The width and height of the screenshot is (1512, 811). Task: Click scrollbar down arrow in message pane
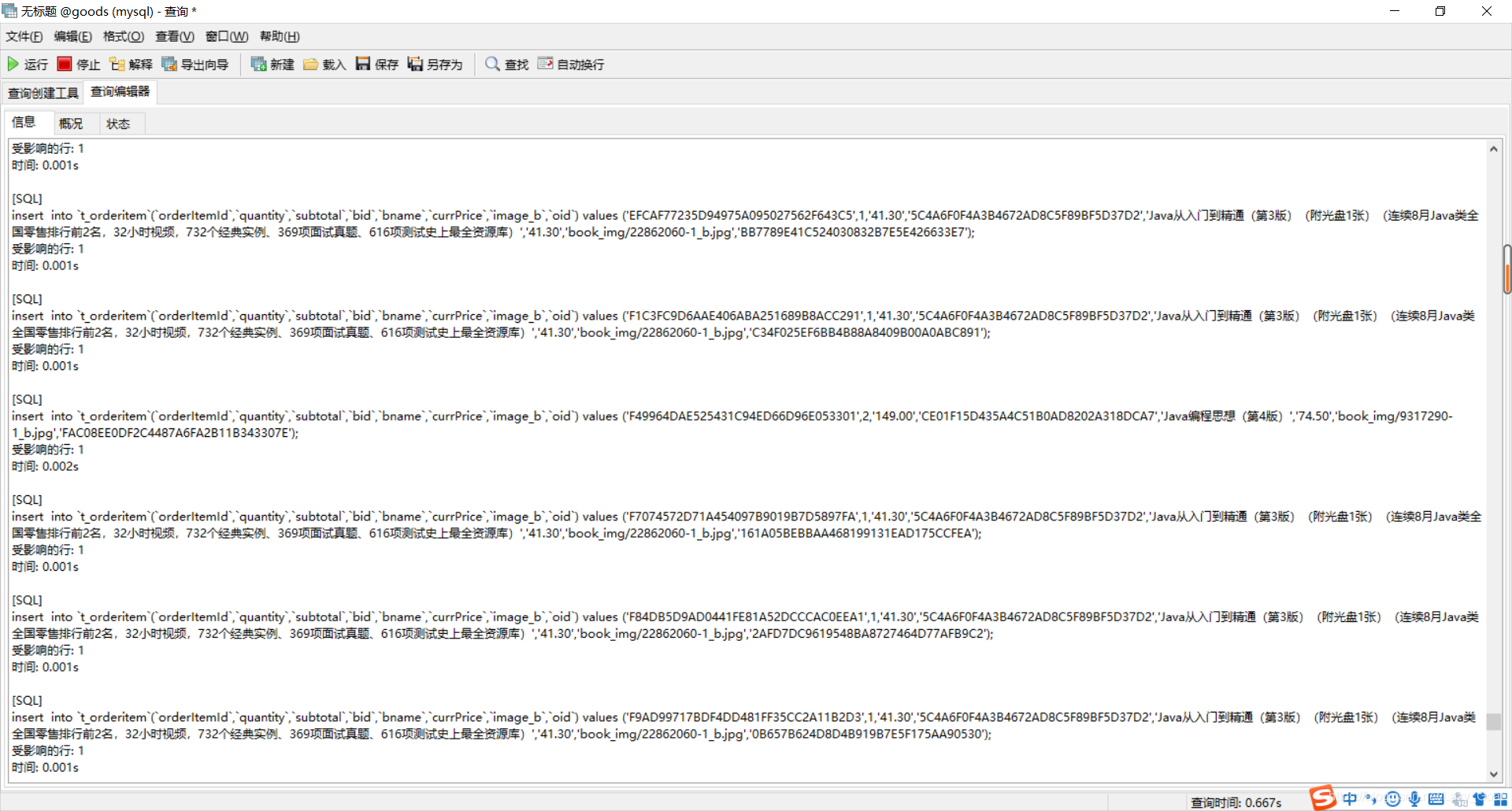tap(1493, 774)
